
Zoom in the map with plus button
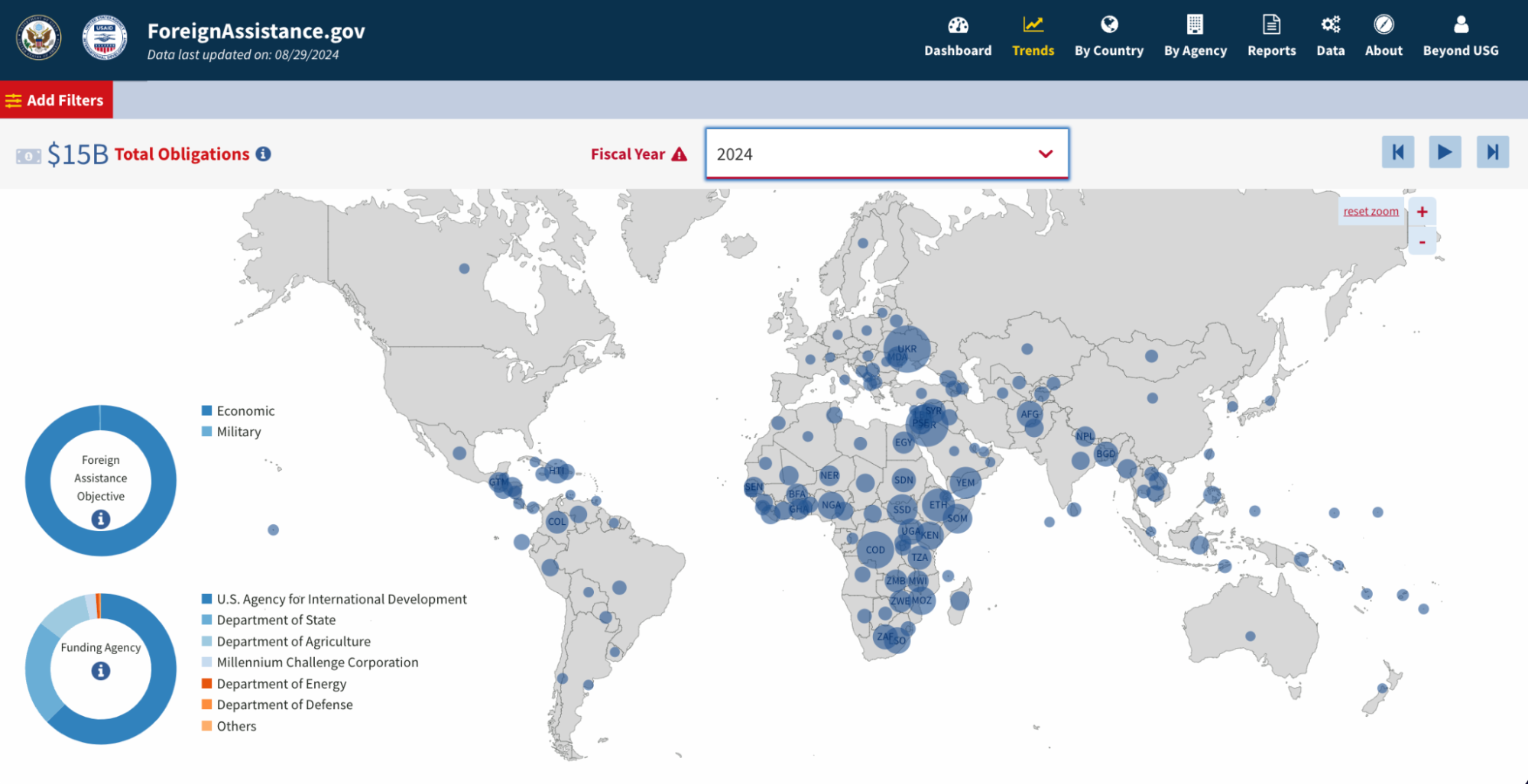click(x=1422, y=212)
